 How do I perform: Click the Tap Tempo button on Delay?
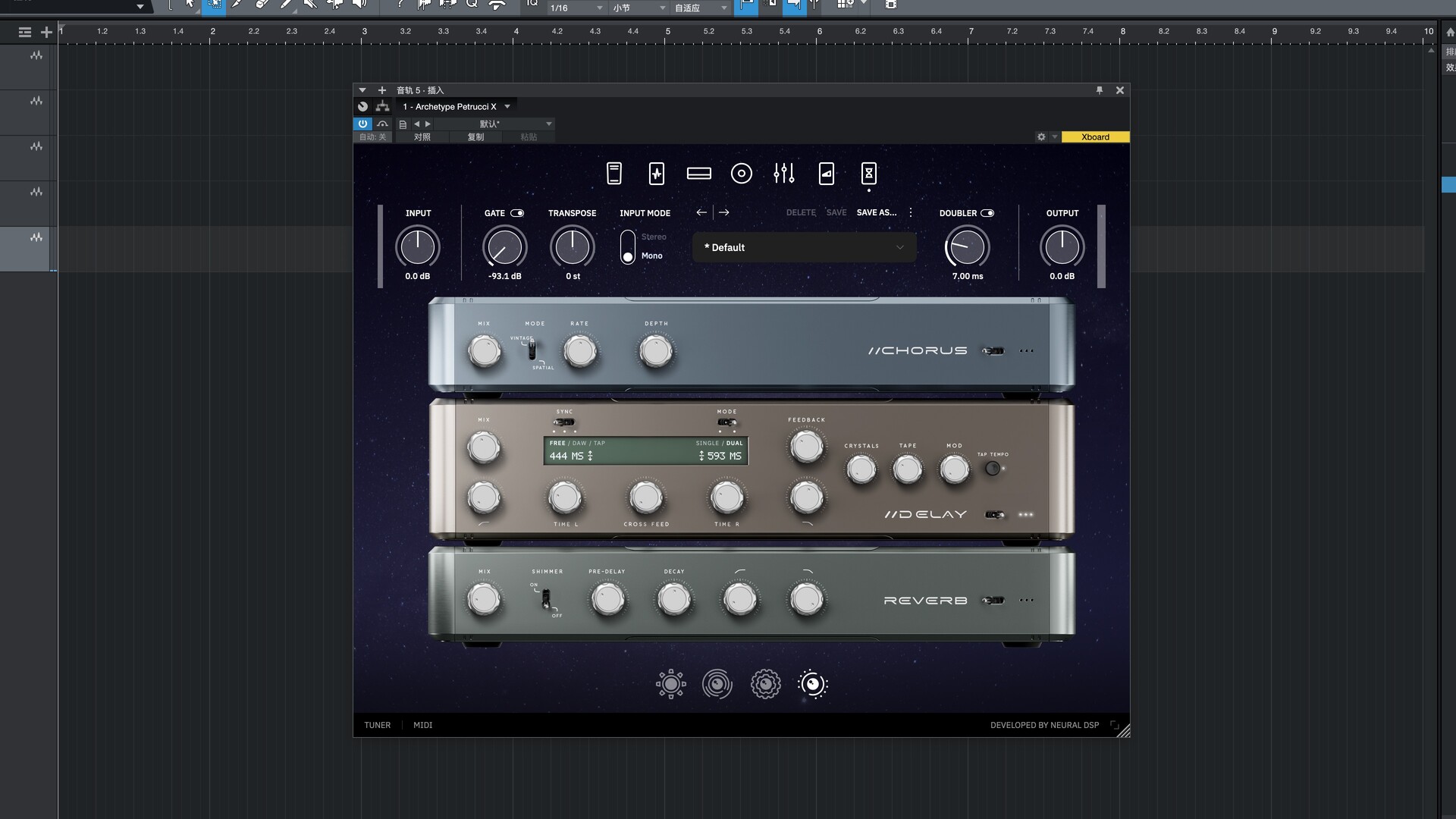coord(992,469)
